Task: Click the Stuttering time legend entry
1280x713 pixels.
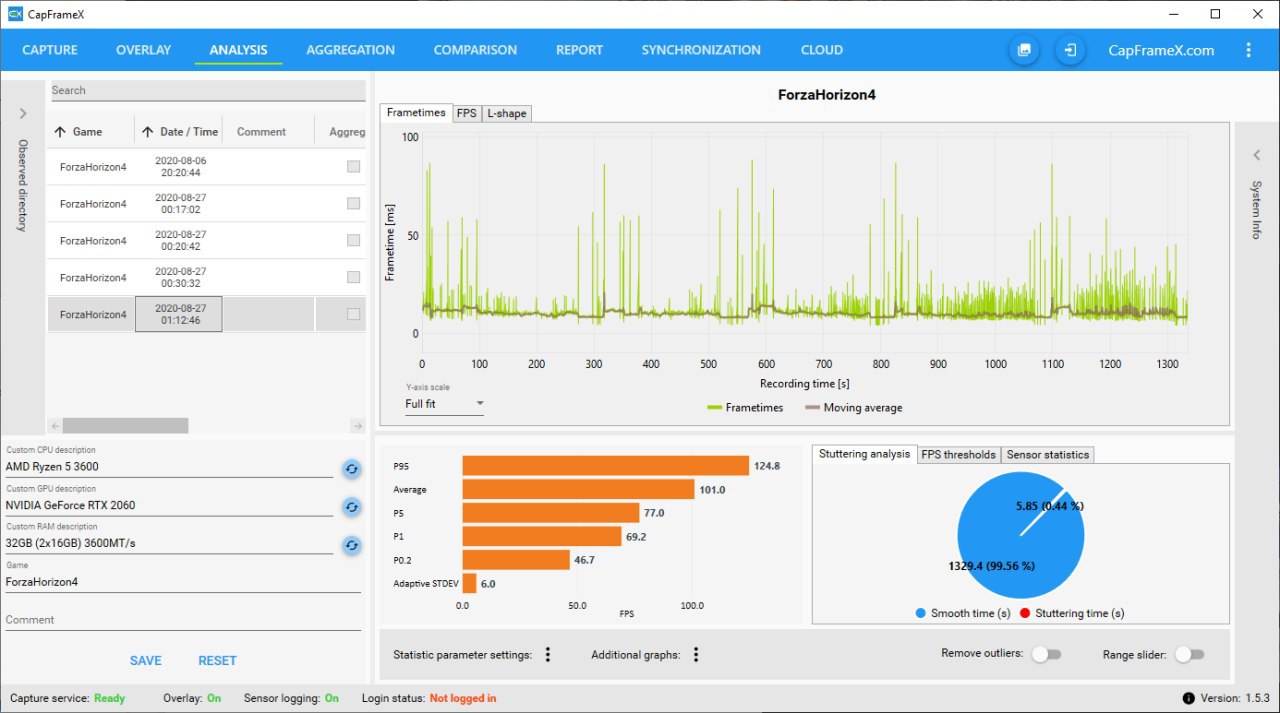Action: point(1071,613)
